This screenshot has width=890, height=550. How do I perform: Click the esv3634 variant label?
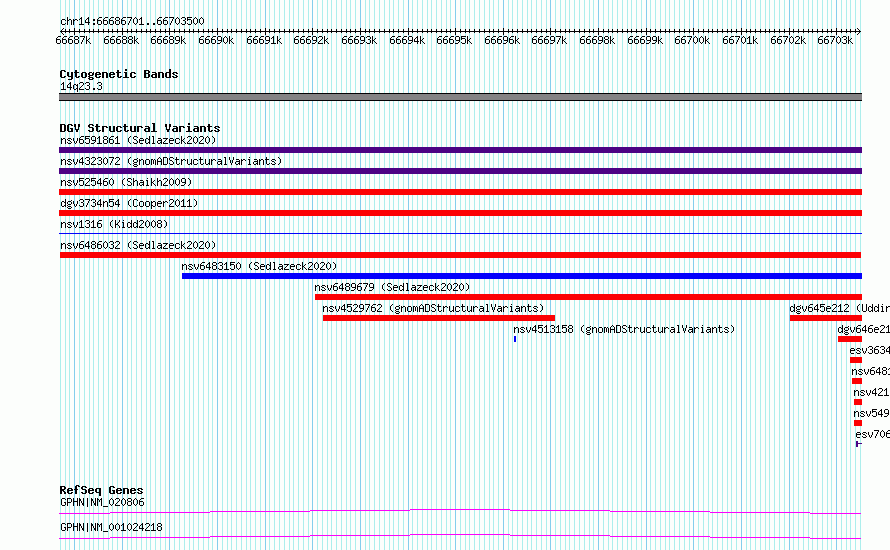coord(870,350)
